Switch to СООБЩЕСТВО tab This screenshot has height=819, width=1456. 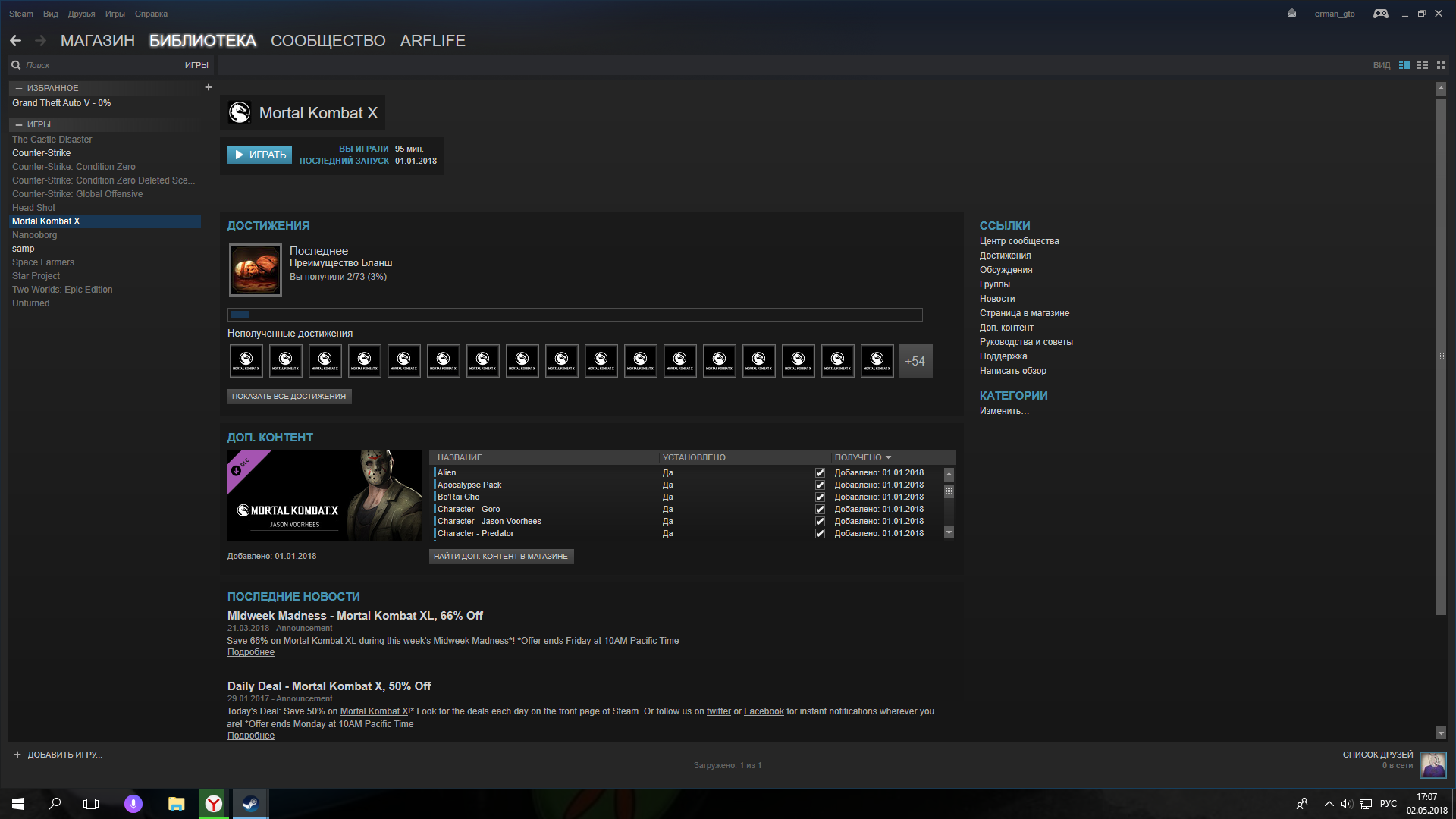328,41
